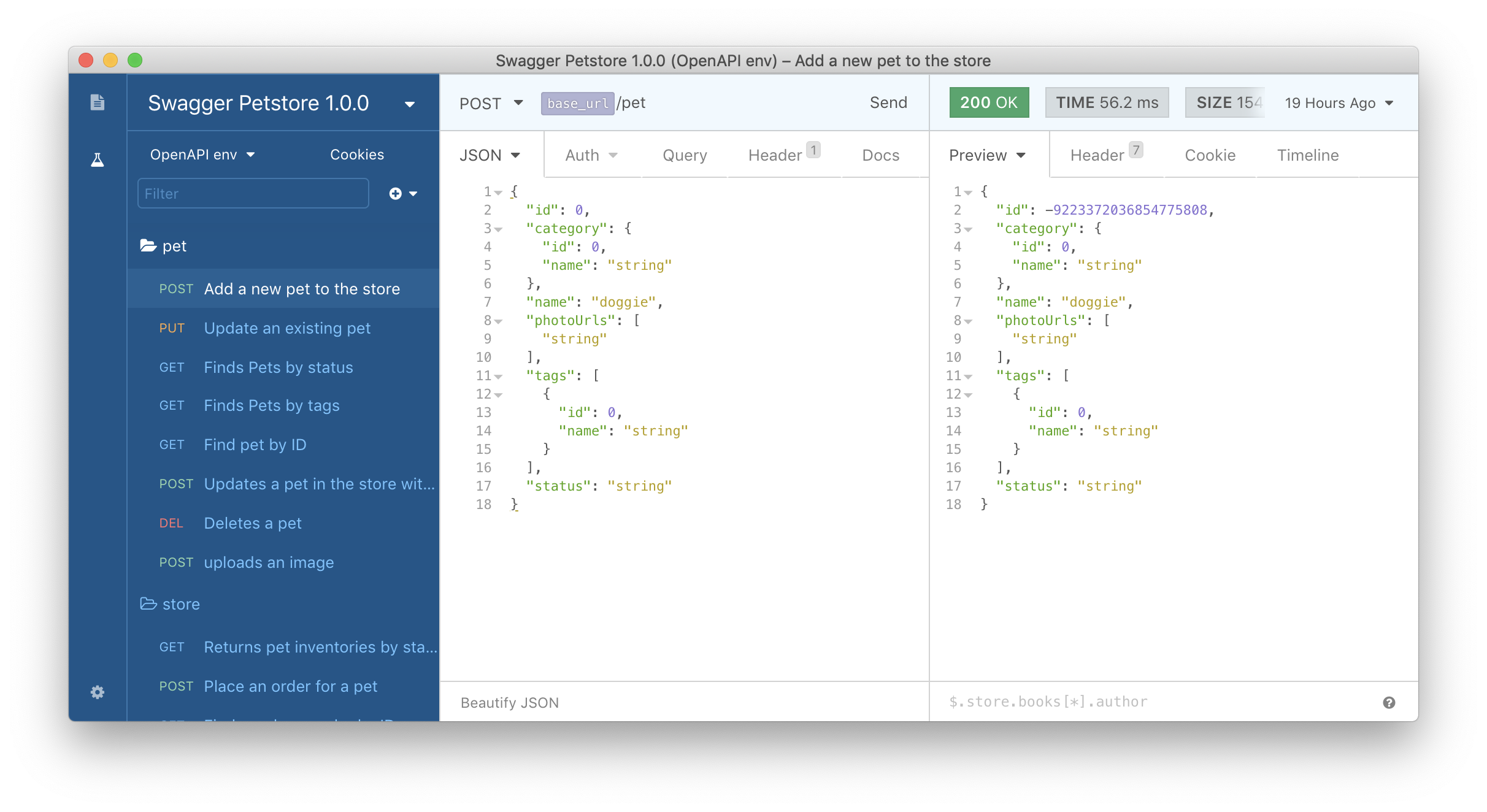Viewport: 1487px width, 812px height.
Task: Fold line 8 photoUrls in request editor
Action: tap(499, 321)
